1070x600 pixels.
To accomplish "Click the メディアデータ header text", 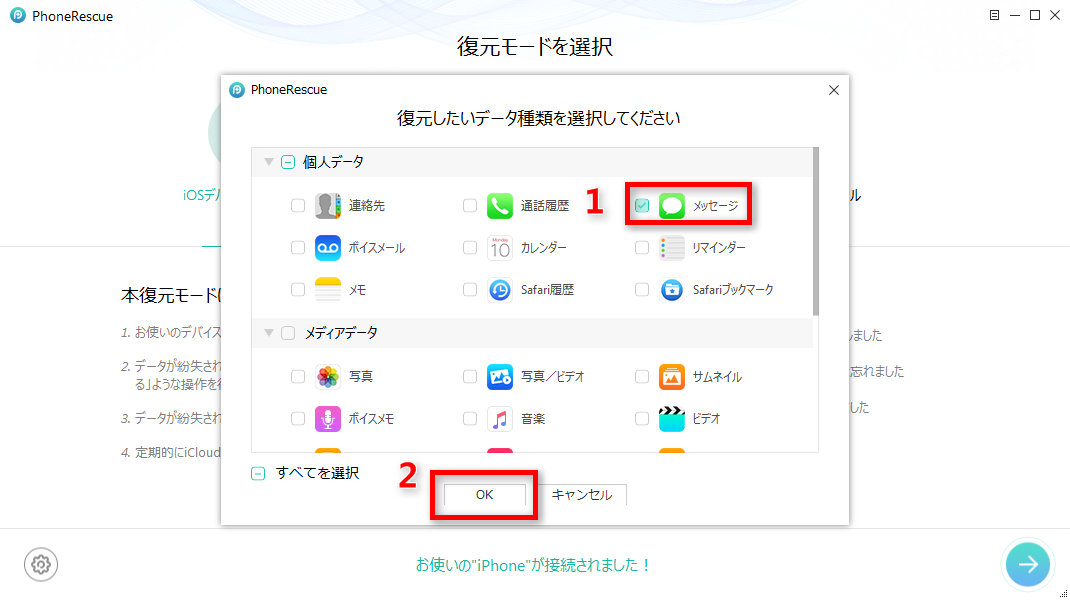I will (341, 332).
